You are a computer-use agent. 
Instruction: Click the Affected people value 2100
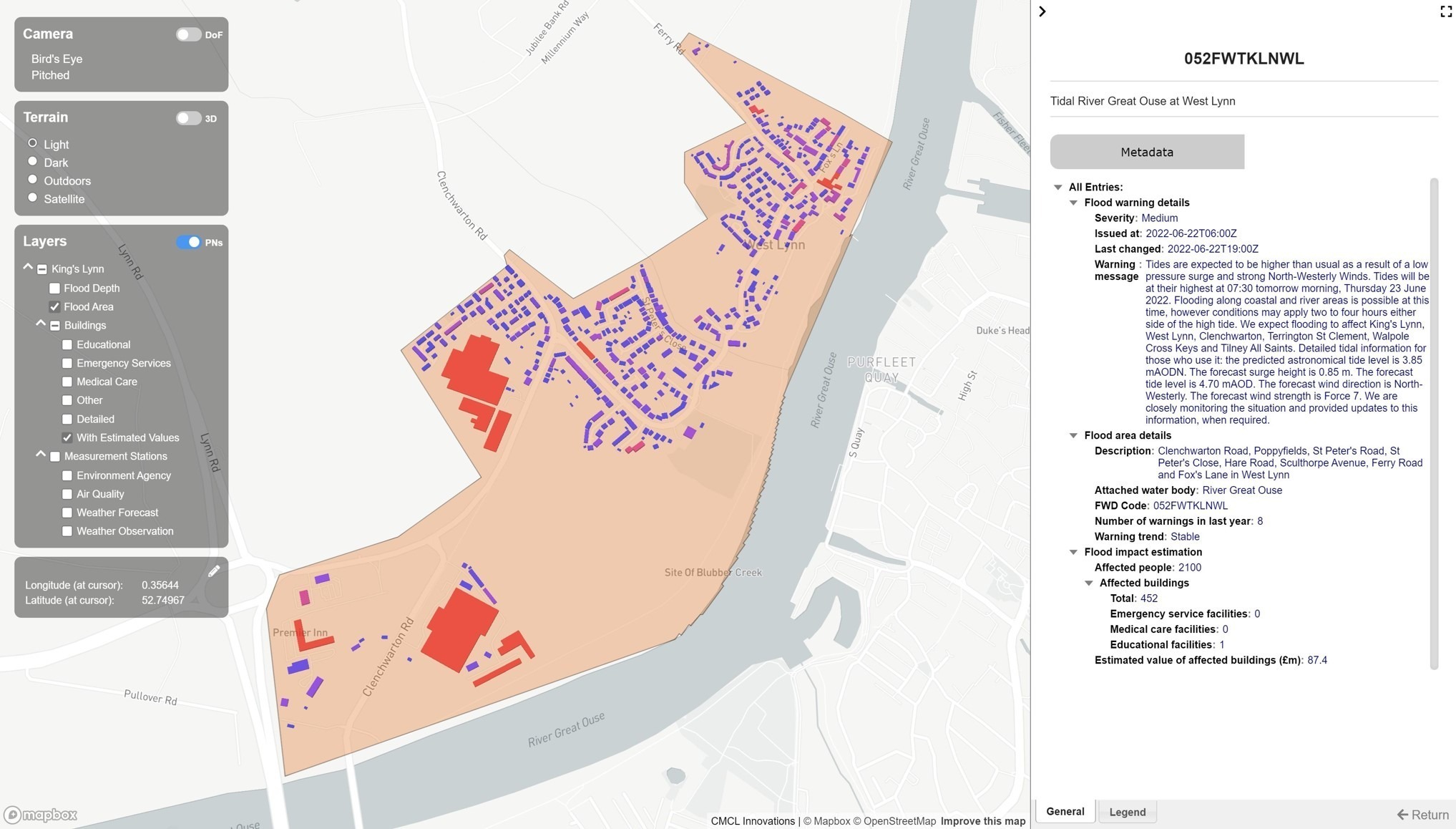coord(1190,568)
